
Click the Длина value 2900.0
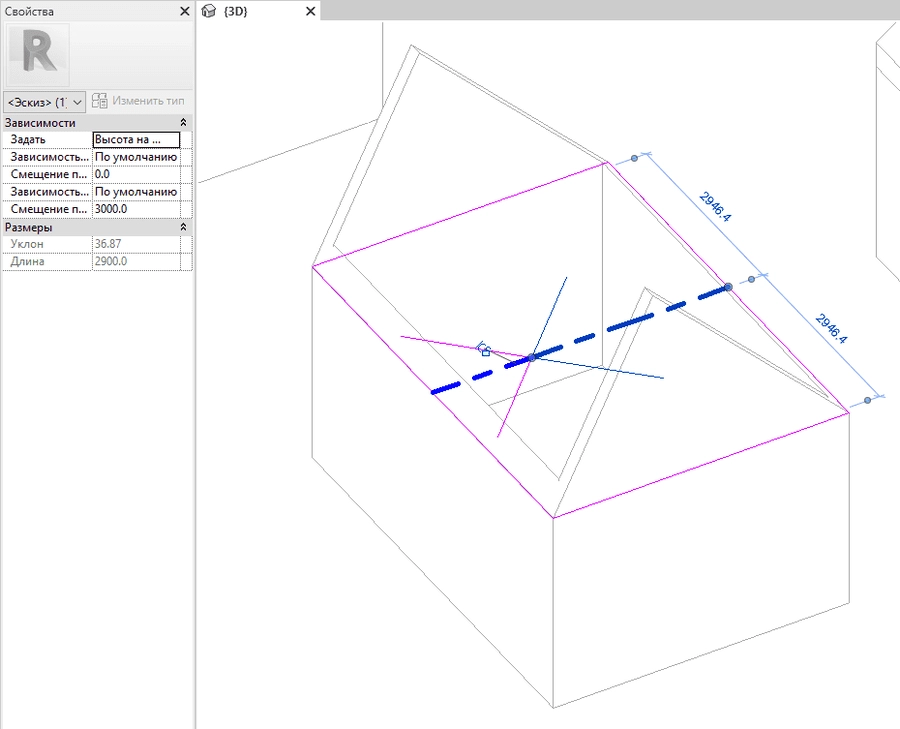coord(137,261)
